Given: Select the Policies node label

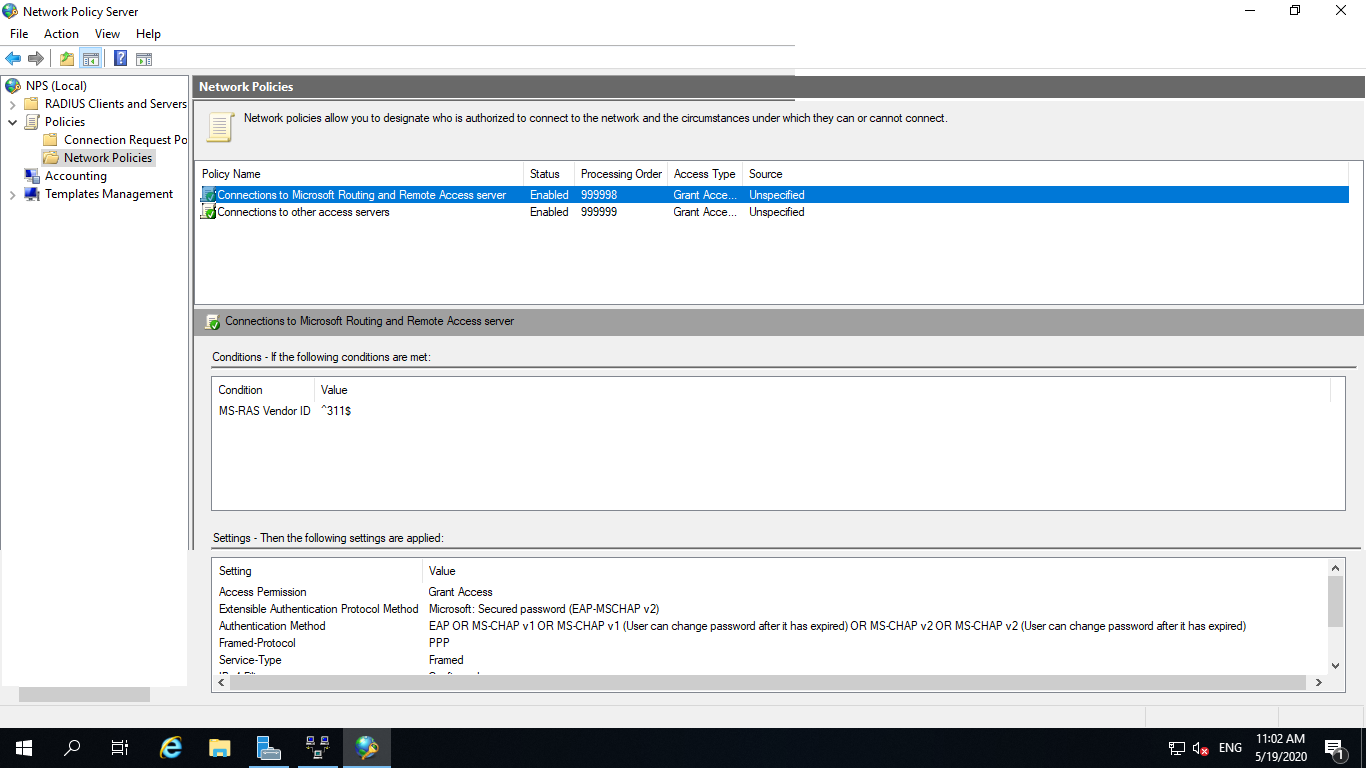Looking at the screenshot, I should pyautogui.click(x=65, y=122).
